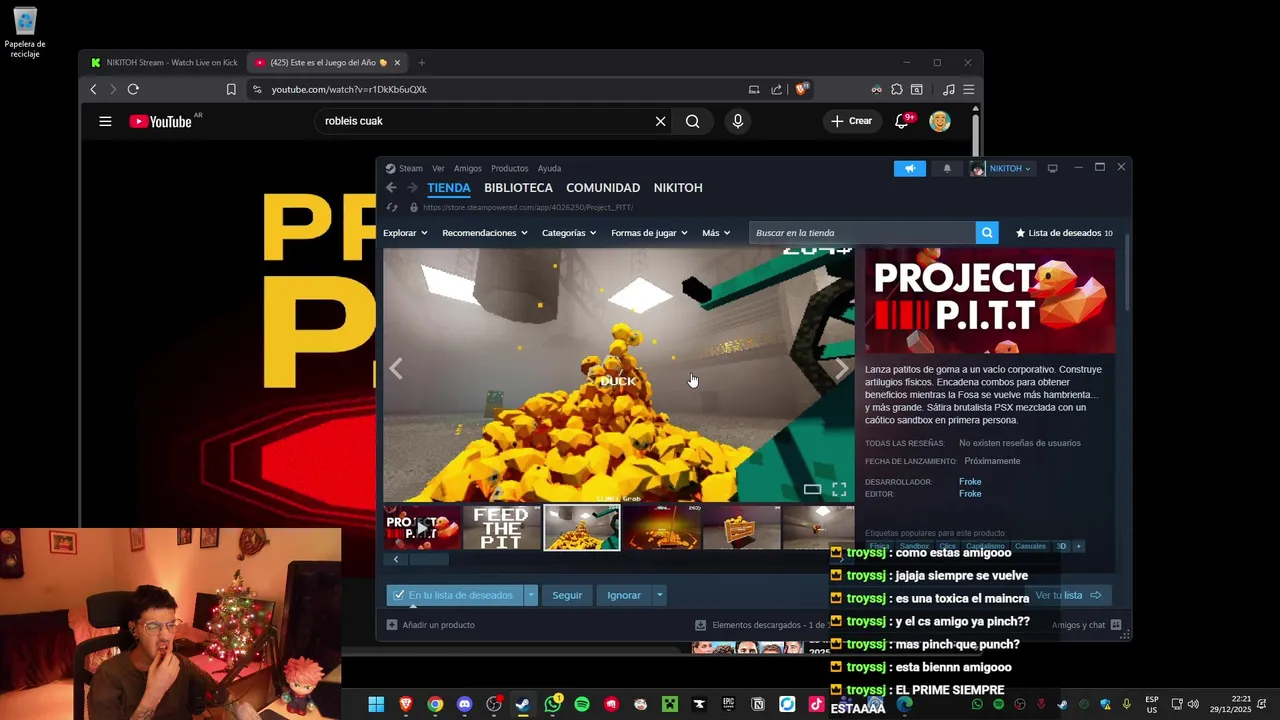Open TikTok from the taskbar
The height and width of the screenshot is (720, 1280).
(x=816, y=705)
